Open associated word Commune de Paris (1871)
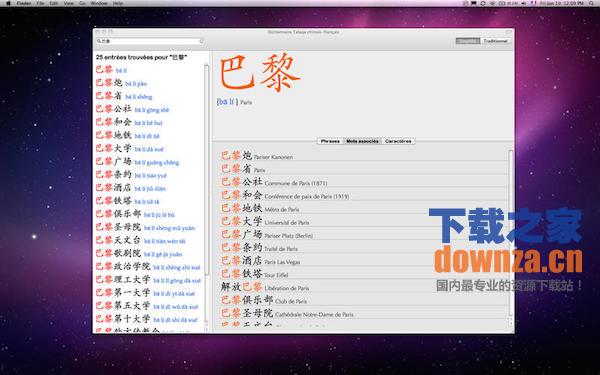This screenshot has height=375, width=600. [274, 182]
